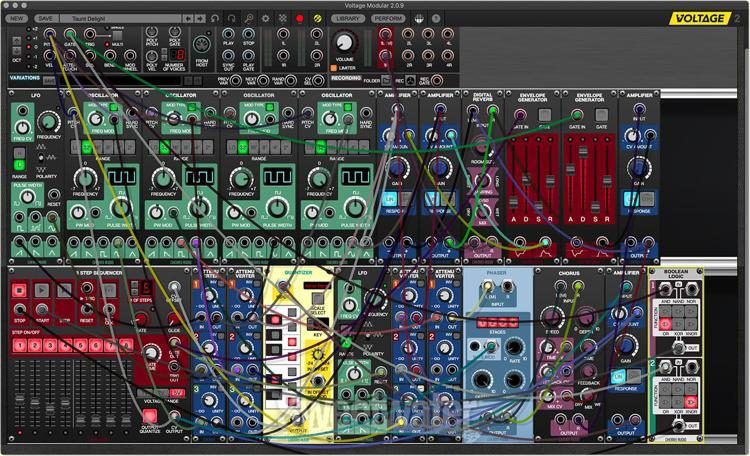Click the STOP jack in transport section
Image resolution: width=750 pixels, height=456 pixels.
pyautogui.click(x=248, y=34)
